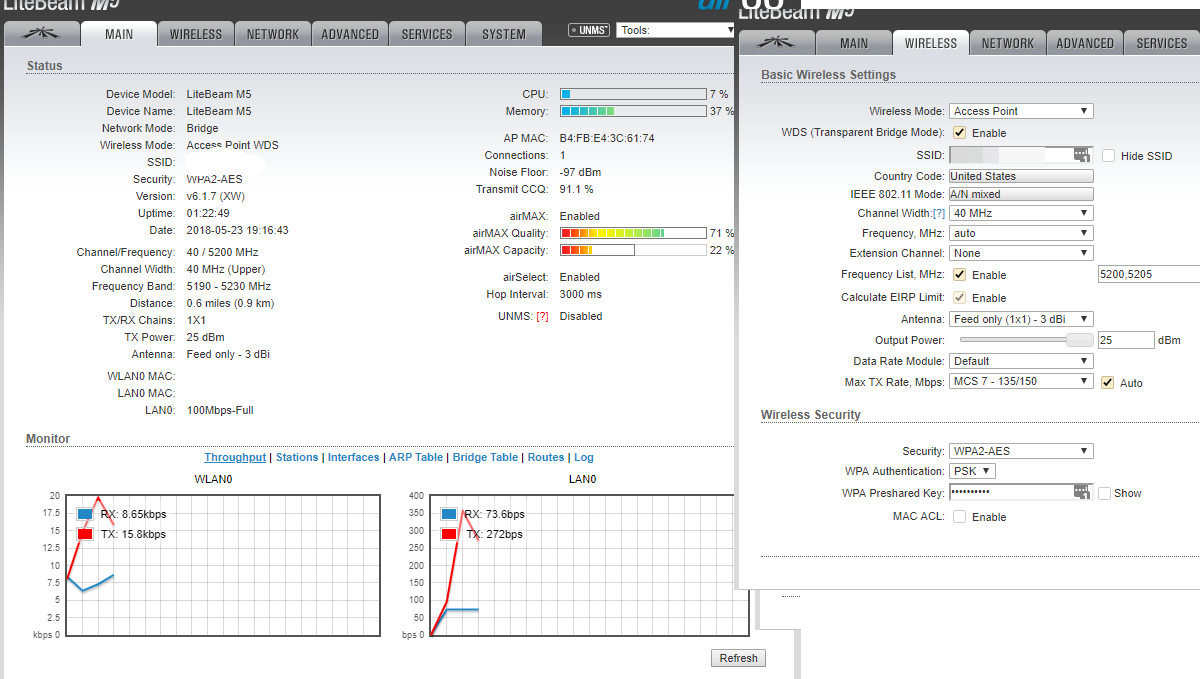Open the NETWORK tab in the wireless settings window
This screenshot has height=679, width=1200.
coord(1008,43)
